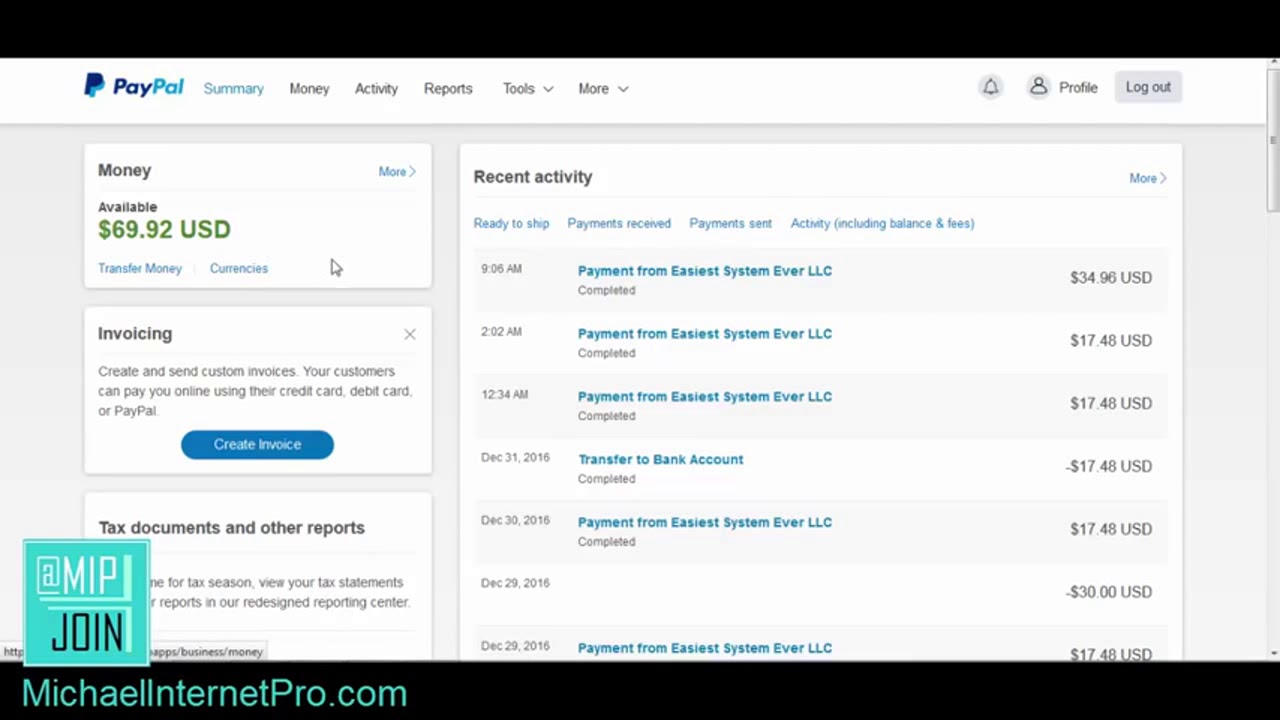This screenshot has width=1280, height=720.
Task: Click the Tax documents and other reports heading
Action: tap(232, 527)
